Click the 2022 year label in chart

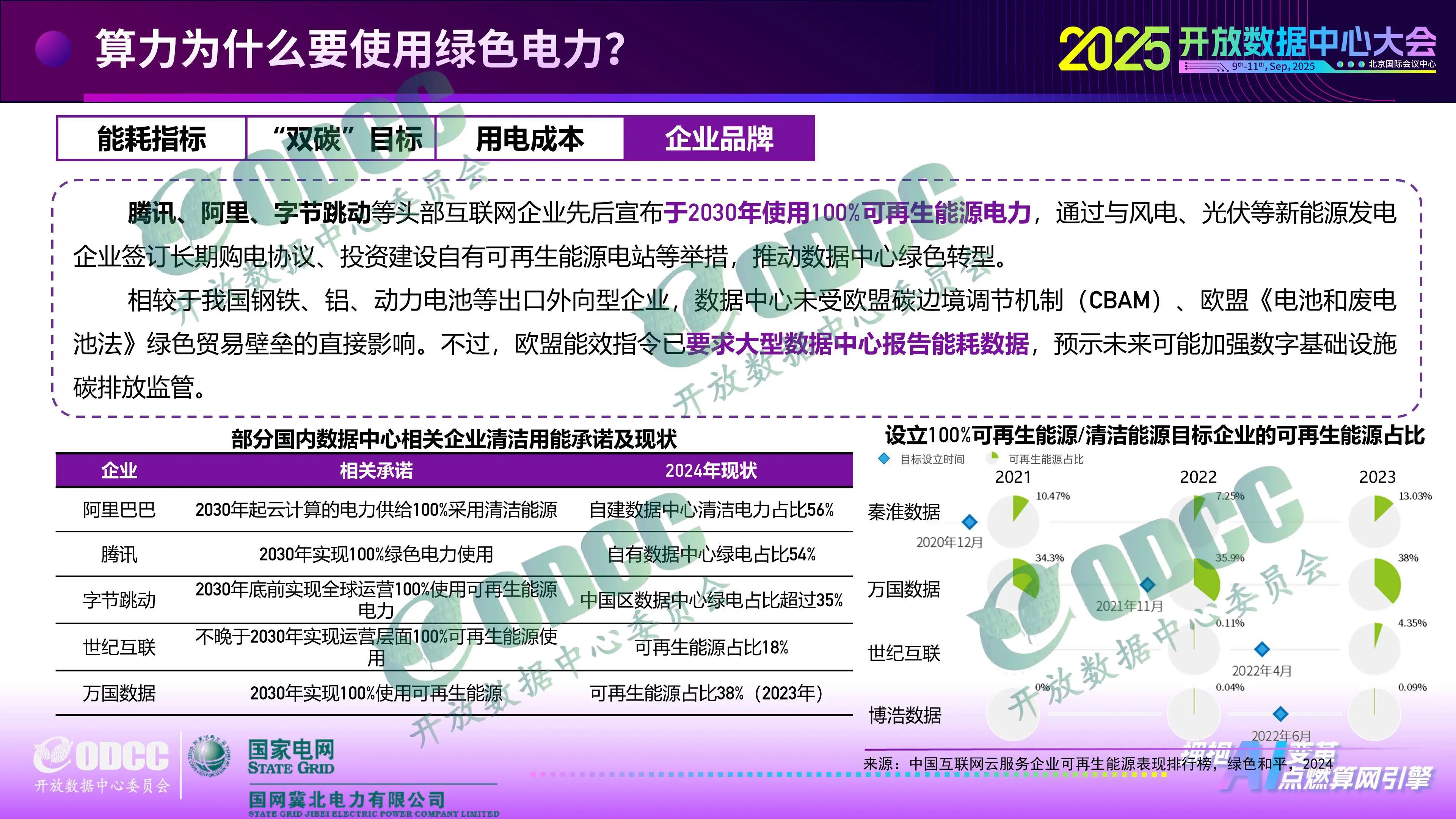1198,477
